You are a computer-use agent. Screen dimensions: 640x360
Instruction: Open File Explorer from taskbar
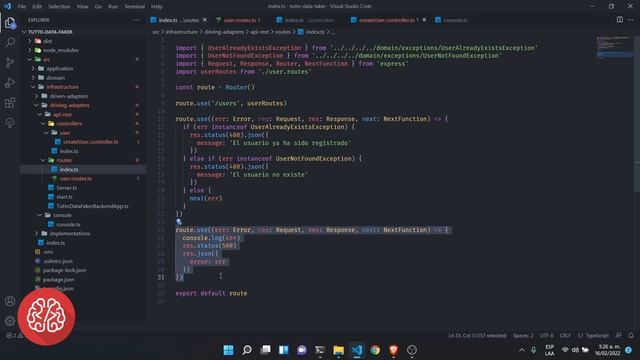tap(338, 350)
